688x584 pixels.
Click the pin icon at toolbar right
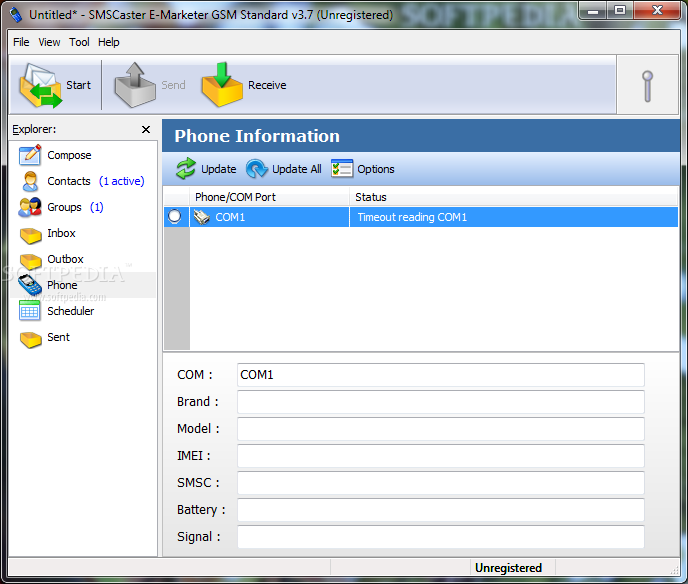click(x=647, y=86)
